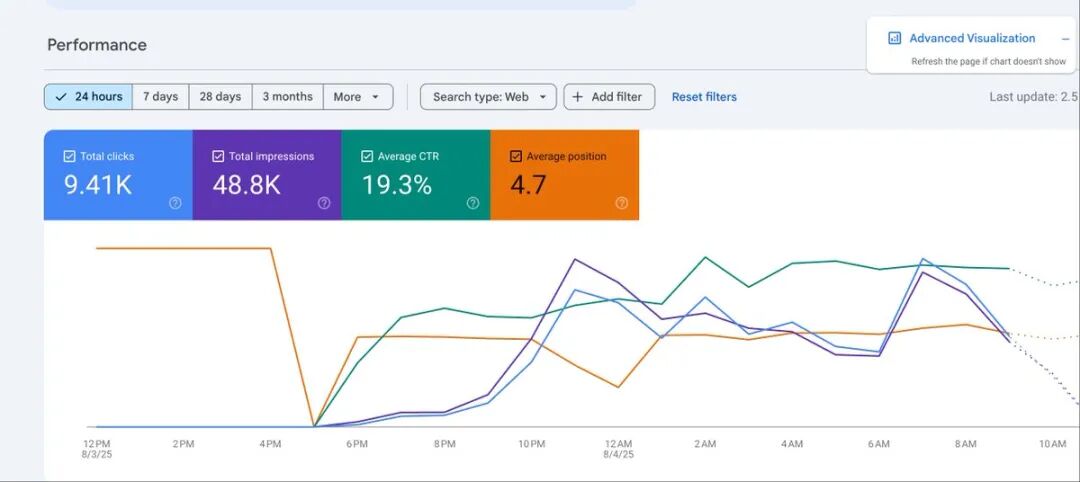Switch to the 7 days range

pos(160,97)
